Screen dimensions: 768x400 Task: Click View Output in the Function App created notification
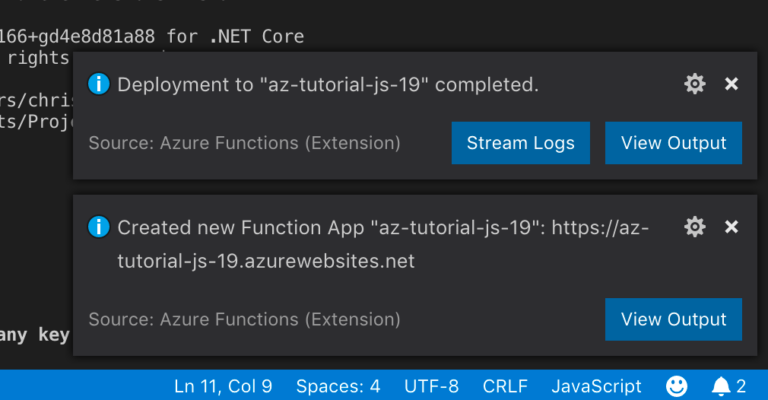[673, 320]
